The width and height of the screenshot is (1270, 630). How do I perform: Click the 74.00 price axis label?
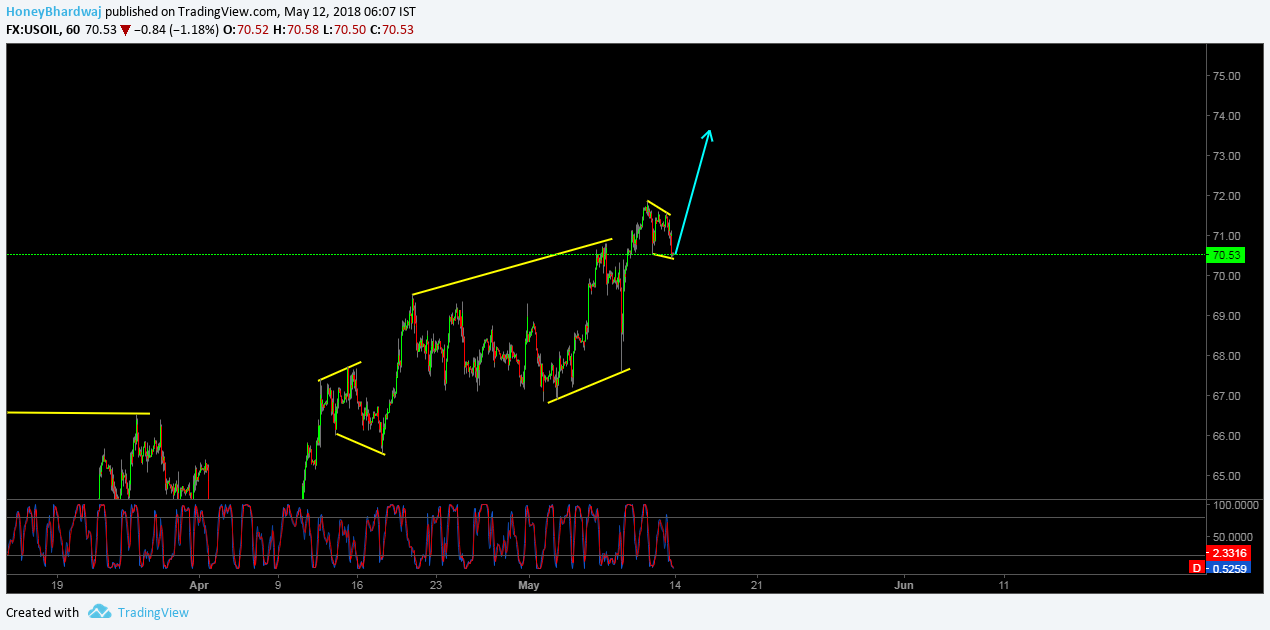click(1226, 116)
